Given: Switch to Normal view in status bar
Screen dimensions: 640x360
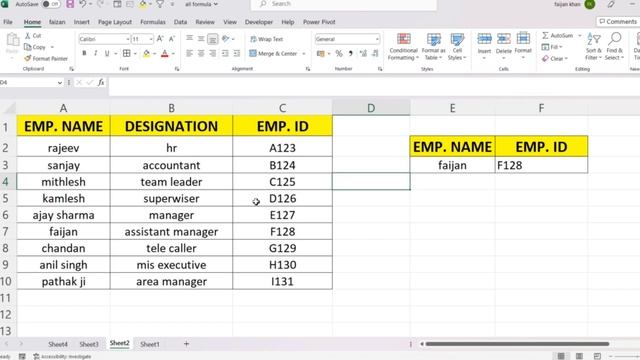Looking at the screenshot, I should [561, 356].
